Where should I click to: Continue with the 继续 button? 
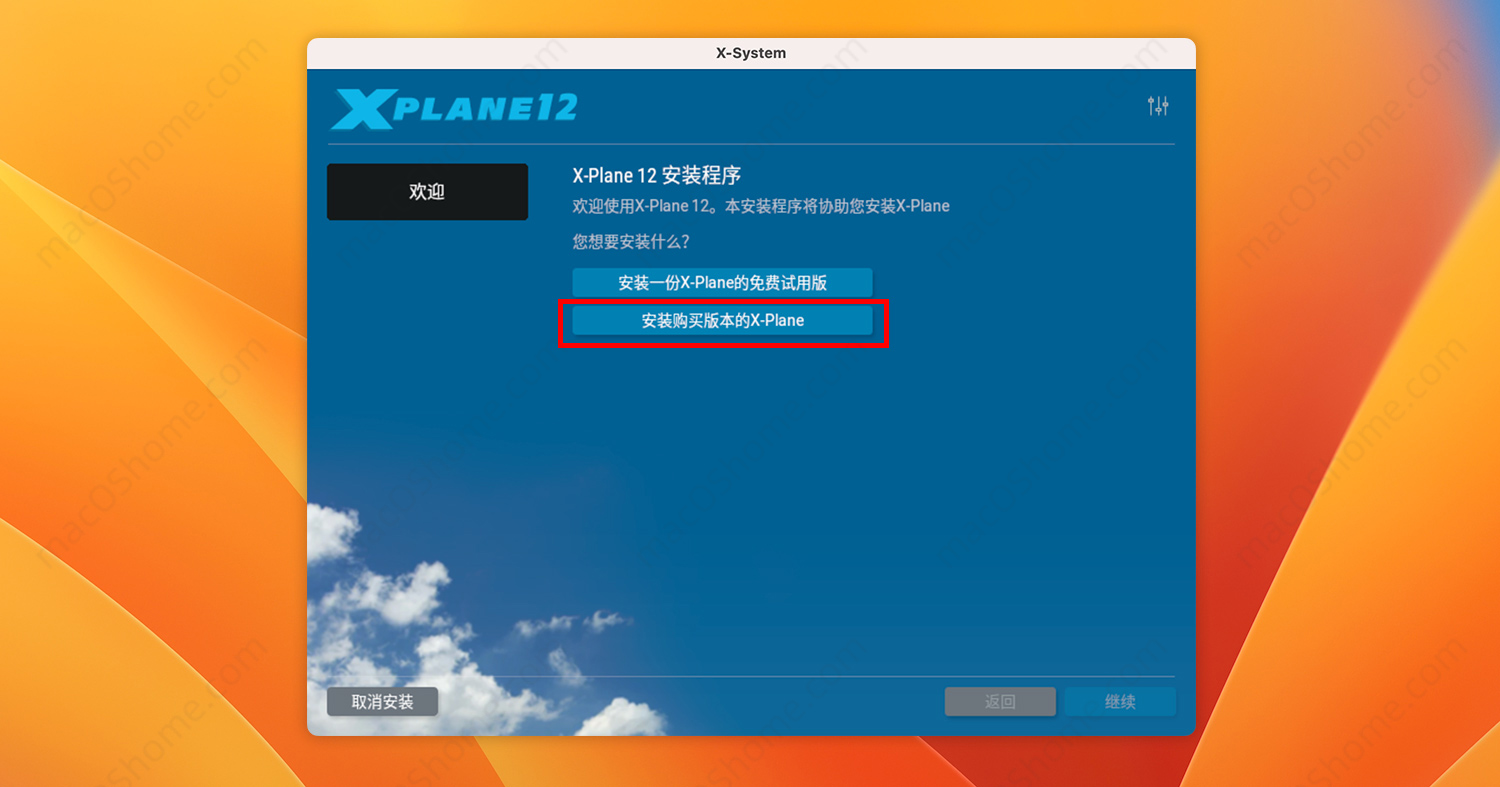pos(1120,702)
